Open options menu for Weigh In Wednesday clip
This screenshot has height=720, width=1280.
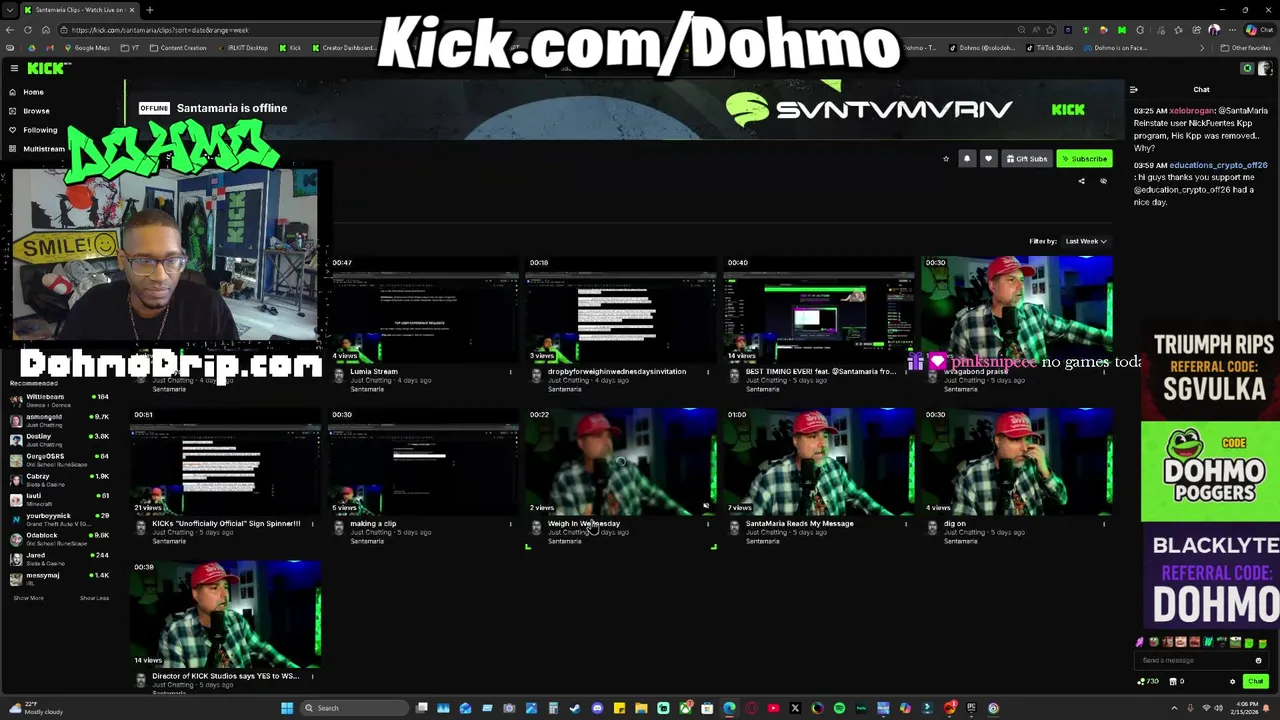[x=708, y=524]
